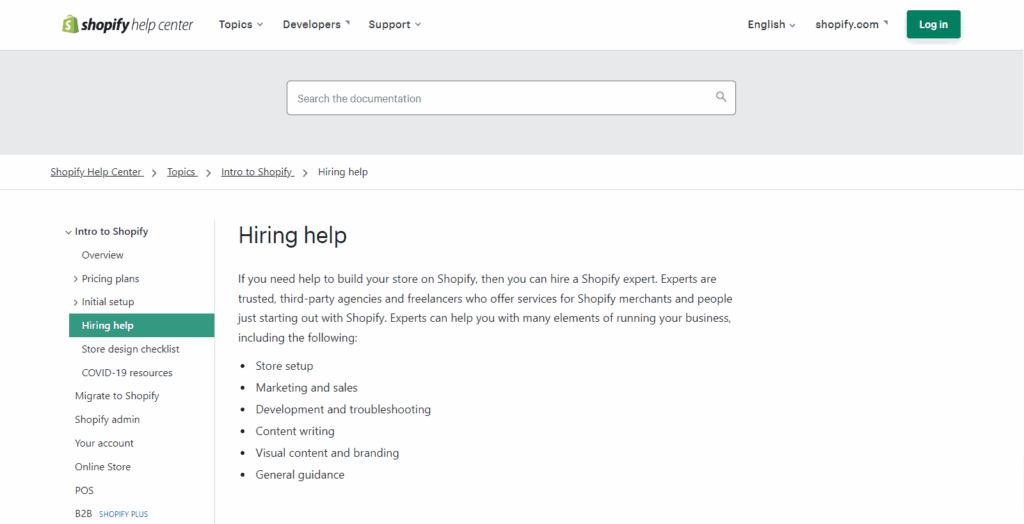Click the Log in button
1024x524 pixels.
point(933,25)
